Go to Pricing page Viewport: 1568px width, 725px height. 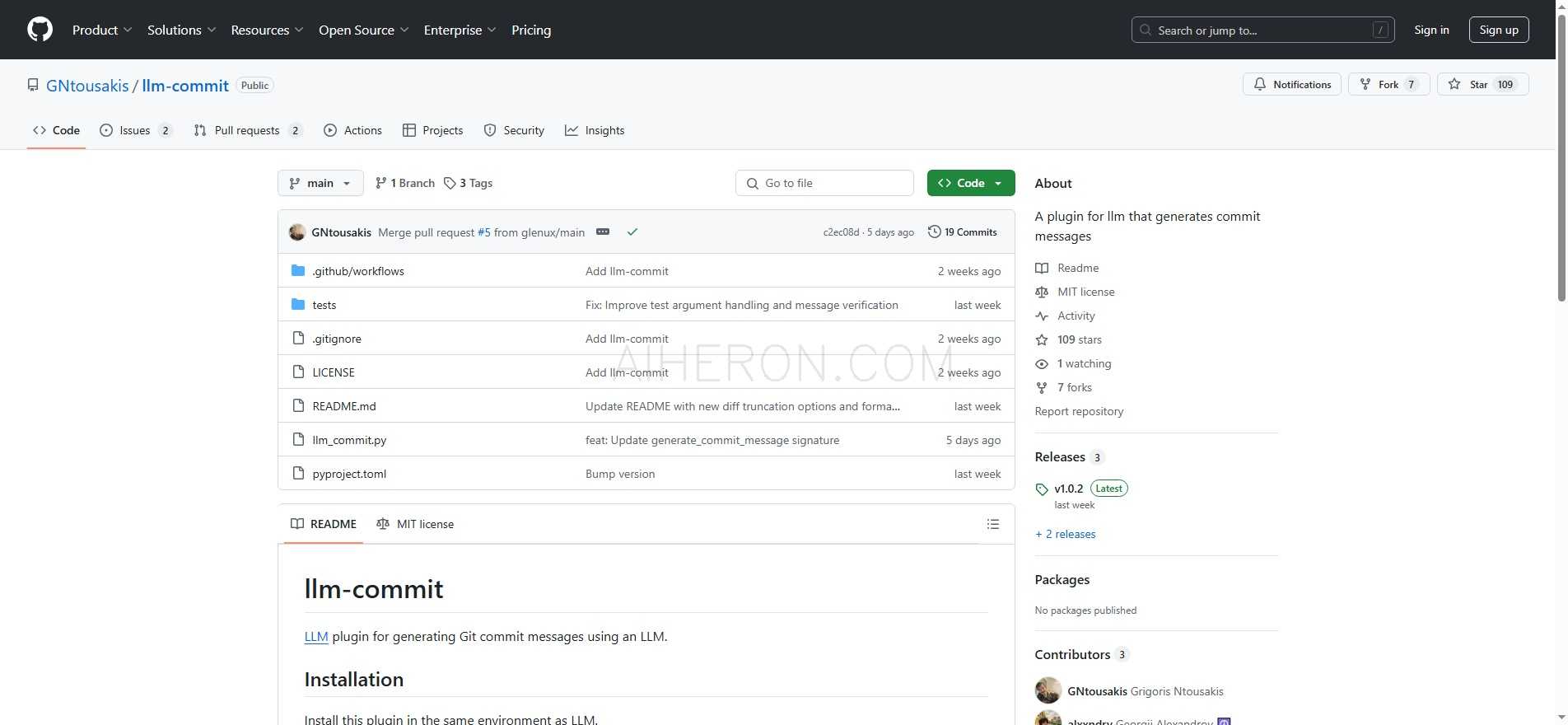click(x=531, y=30)
